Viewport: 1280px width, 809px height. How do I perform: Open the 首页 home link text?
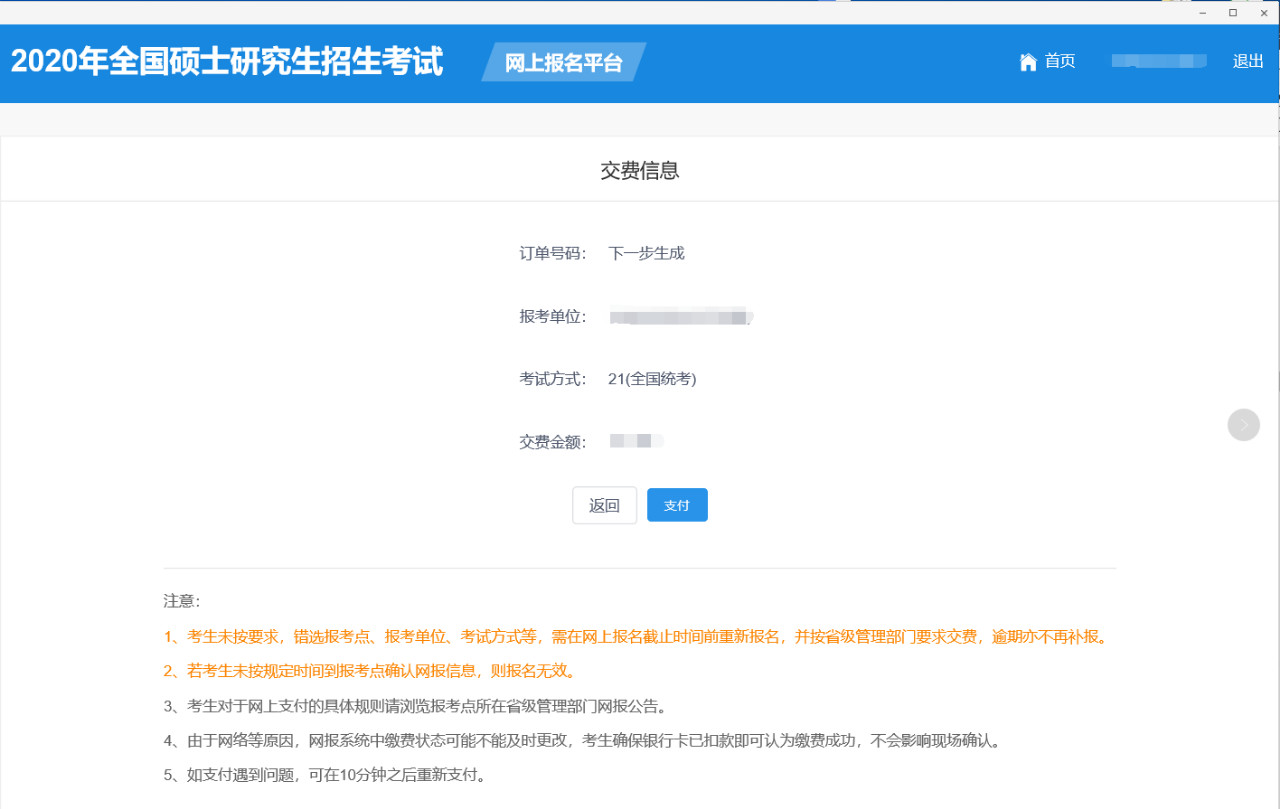coord(1060,61)
